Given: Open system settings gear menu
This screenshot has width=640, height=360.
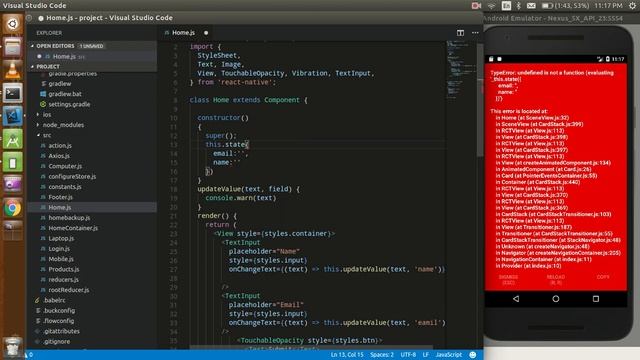Looking at the screenshot, I should click(x=632, y=6).
